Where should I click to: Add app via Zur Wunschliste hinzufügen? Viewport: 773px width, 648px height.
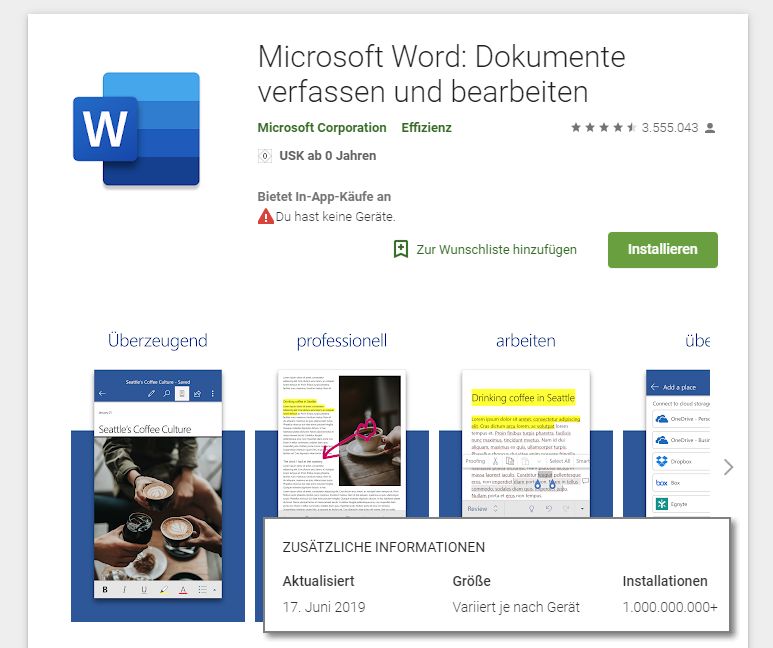[x=496, y=250]
